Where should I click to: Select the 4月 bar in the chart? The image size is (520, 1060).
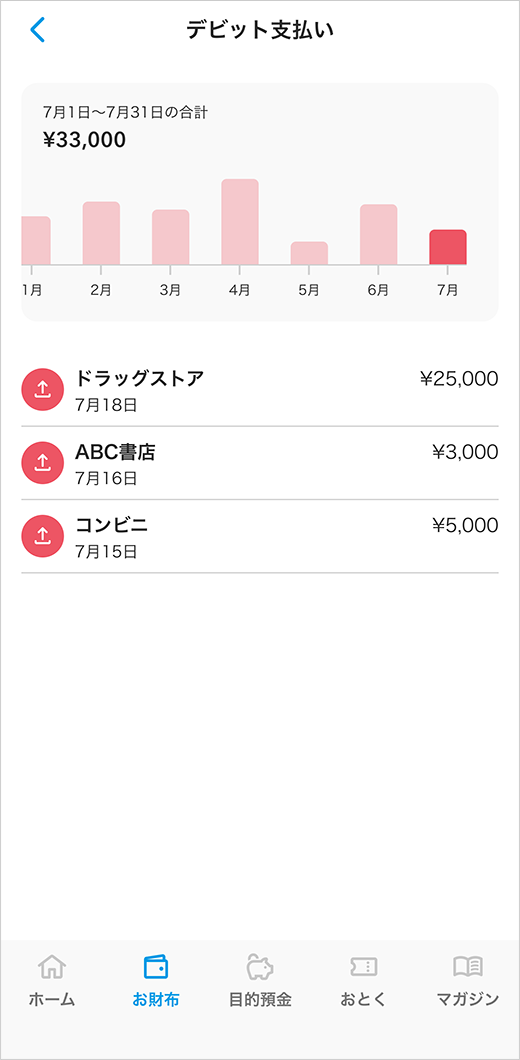[x=240, y=222]
